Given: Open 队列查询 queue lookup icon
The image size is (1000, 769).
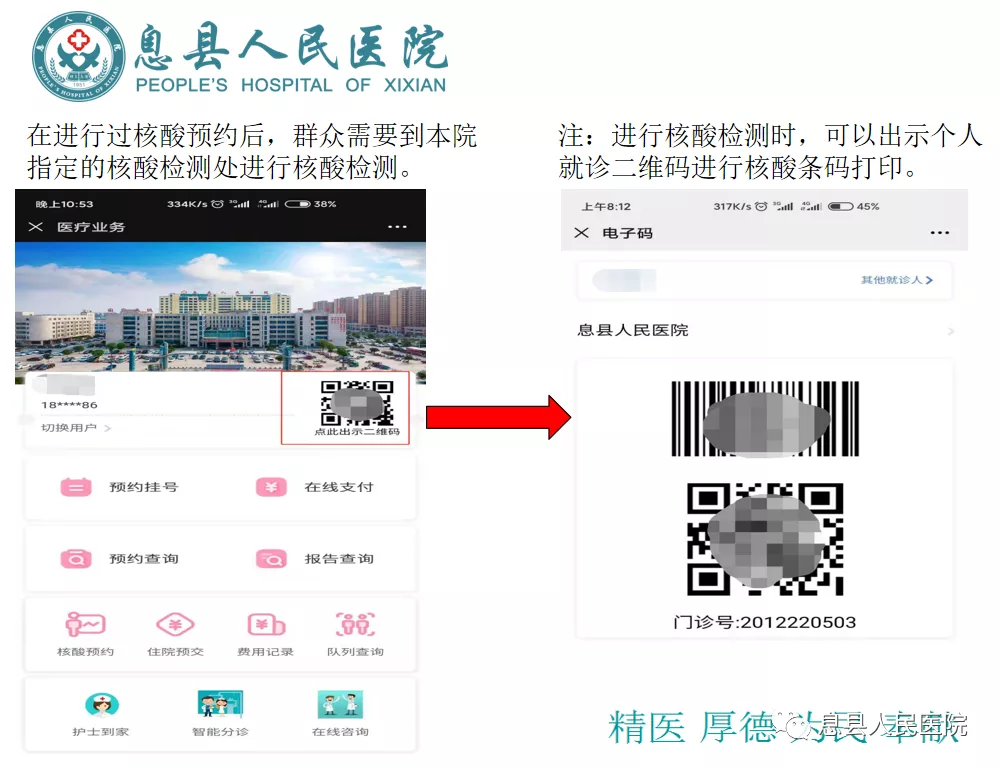Looking at the screenshot, I should [355, 624].
